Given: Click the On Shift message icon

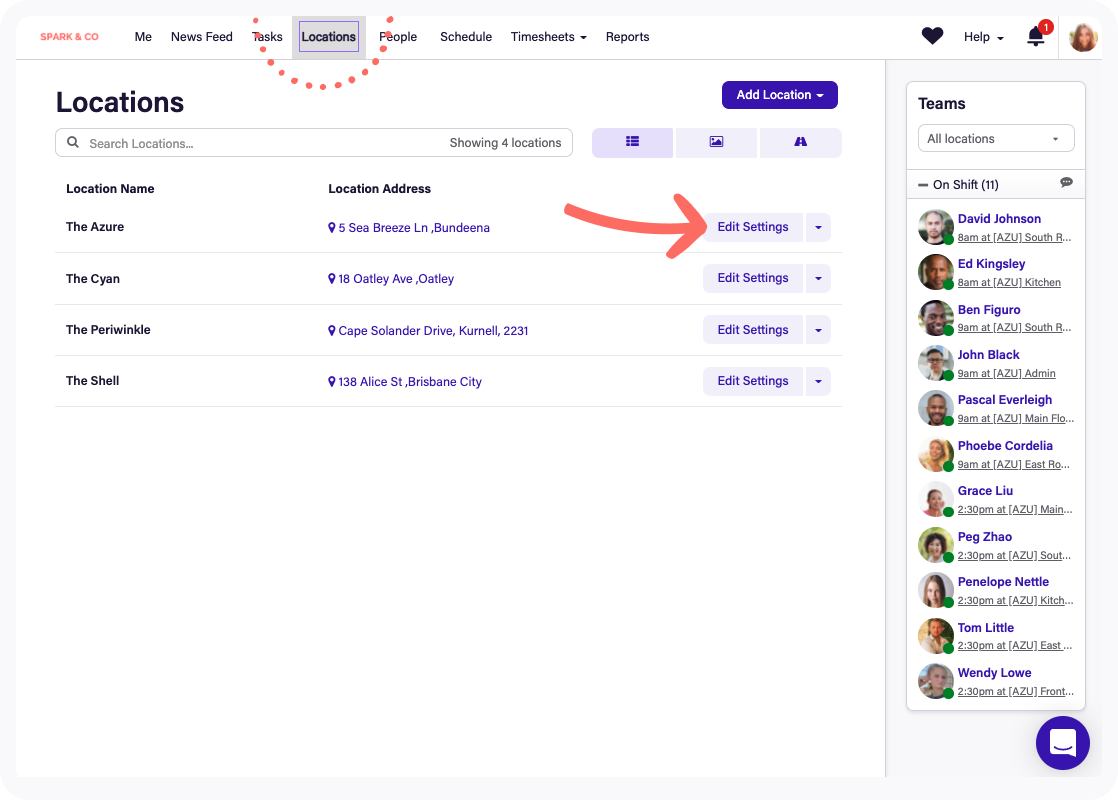Looking at the screenshot, I should click(1066, 183).
